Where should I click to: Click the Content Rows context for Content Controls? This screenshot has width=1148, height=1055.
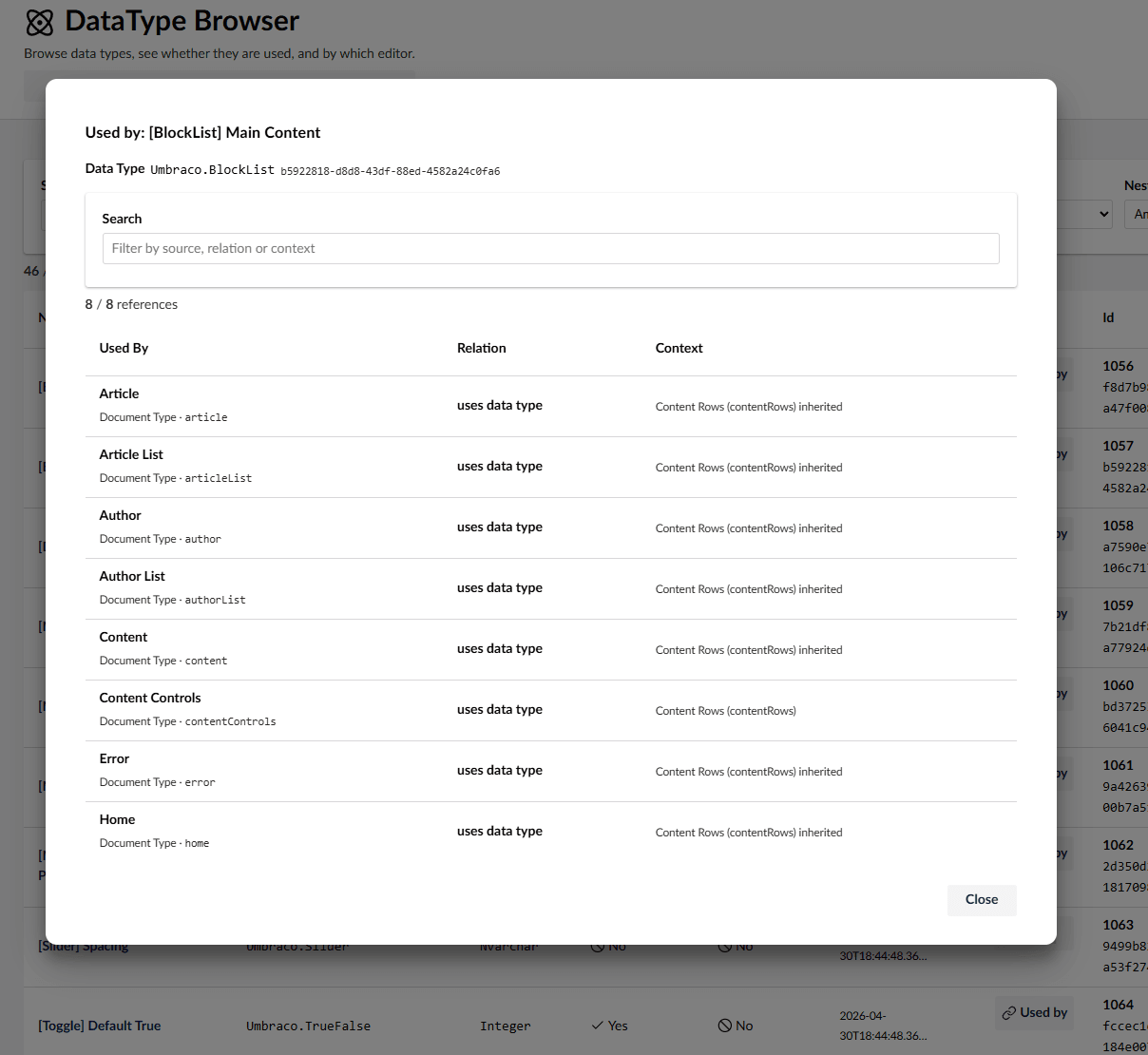(x=726, y=711)
